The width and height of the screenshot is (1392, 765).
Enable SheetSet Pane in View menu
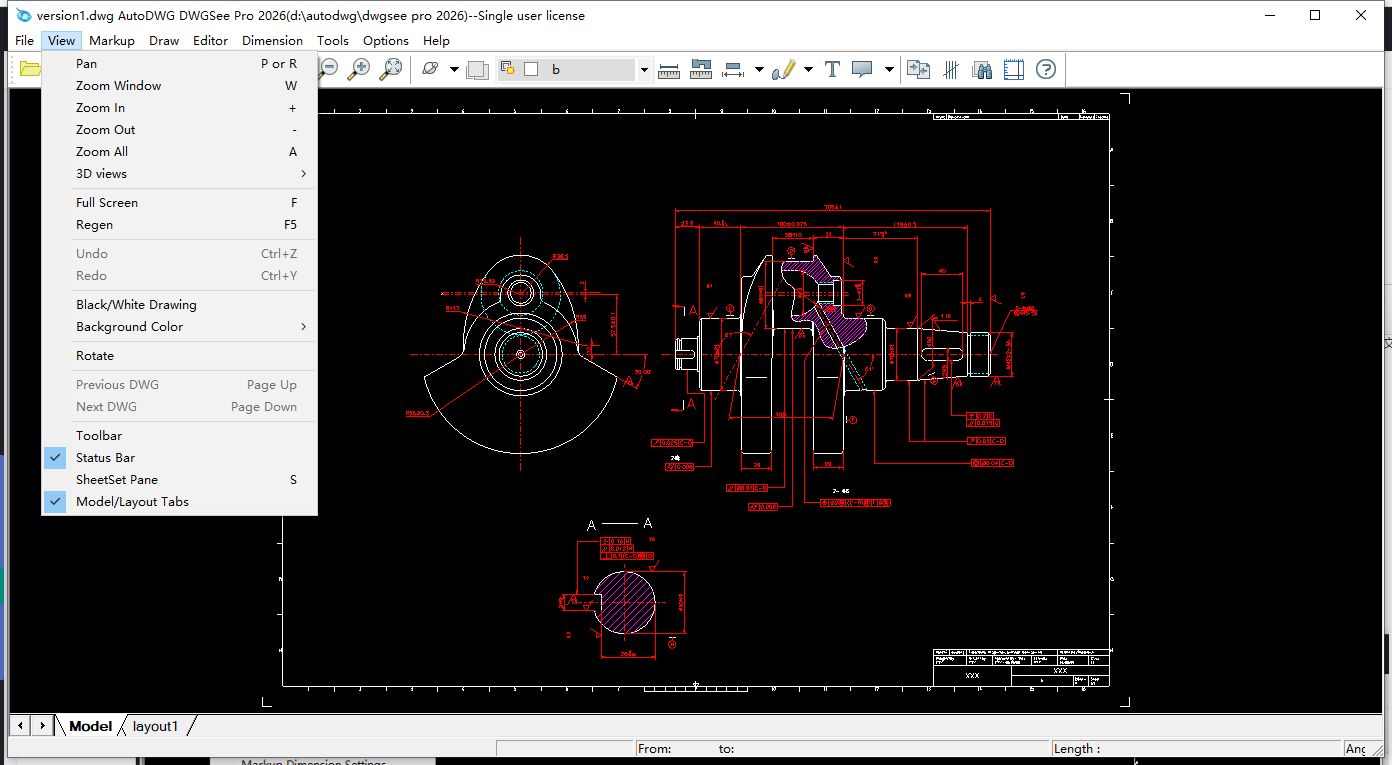180,480
